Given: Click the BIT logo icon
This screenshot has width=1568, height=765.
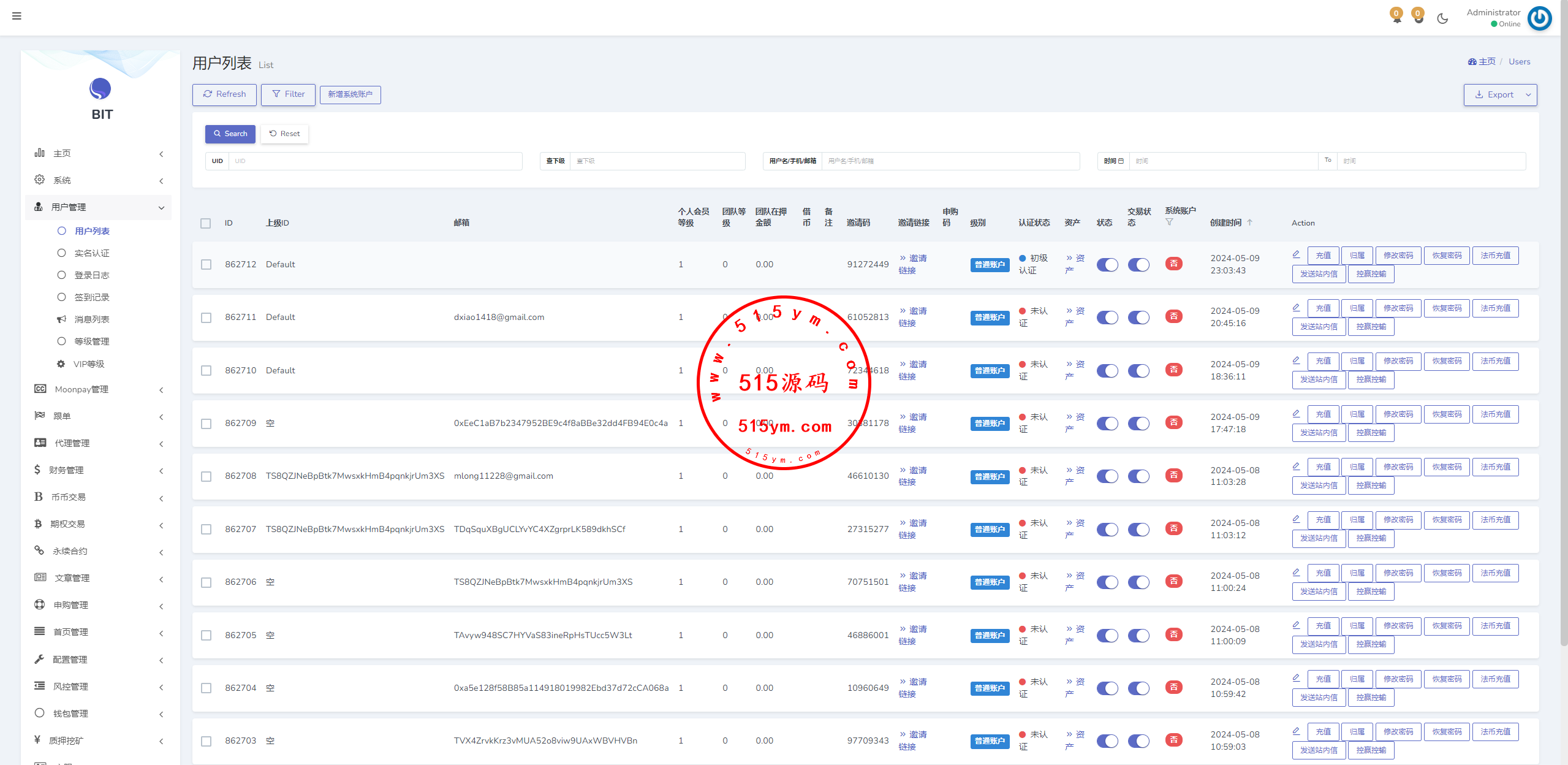Looking at the screenshot, I should click(x=100, y=89).
